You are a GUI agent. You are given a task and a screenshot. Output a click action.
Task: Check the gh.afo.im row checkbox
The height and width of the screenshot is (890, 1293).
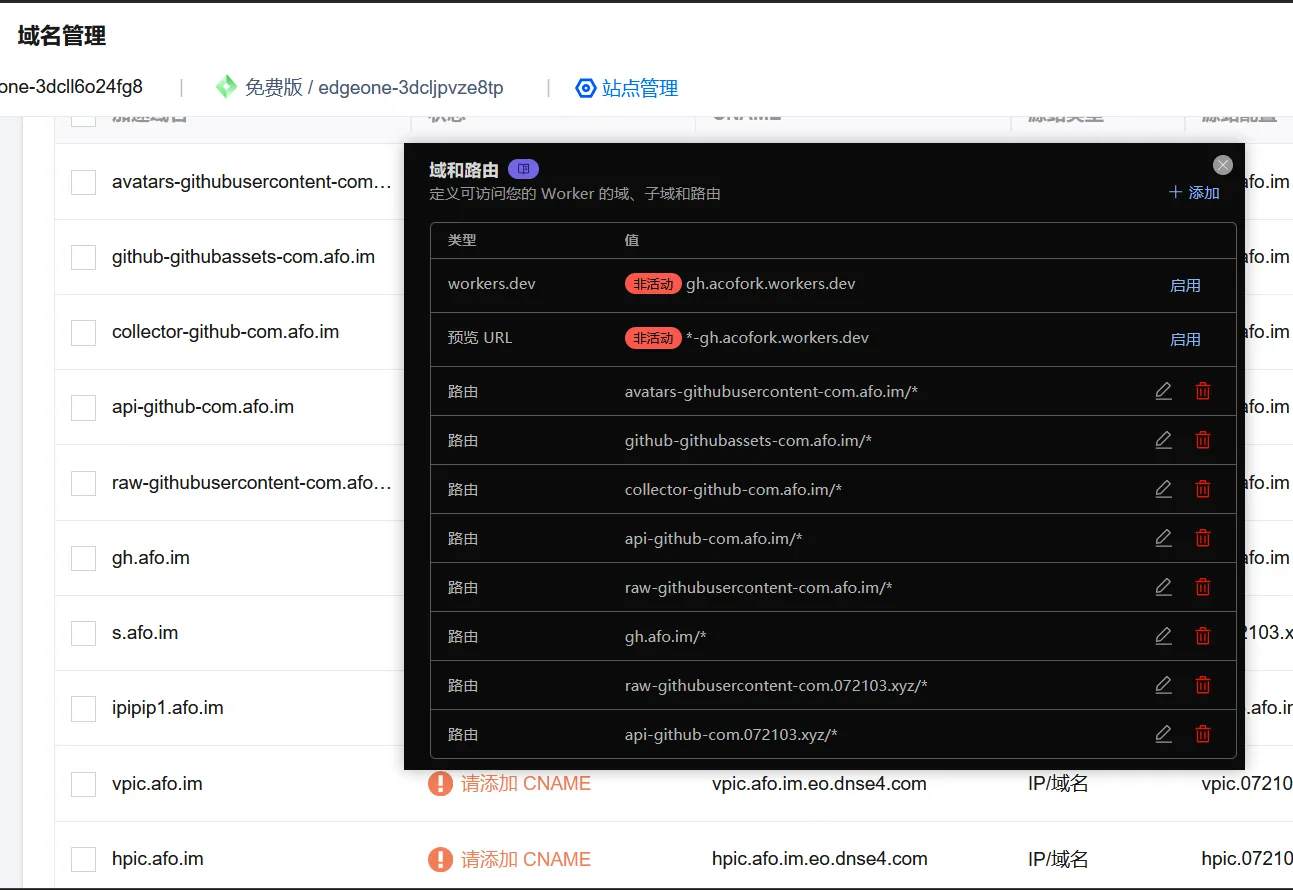click(83, 558)
